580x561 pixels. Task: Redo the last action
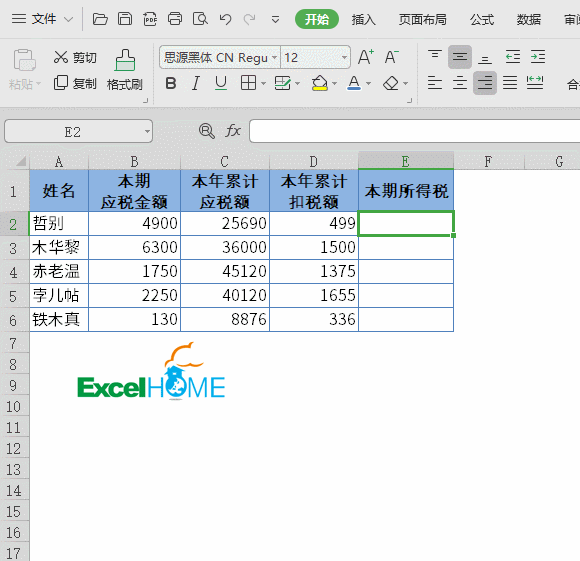tap(250, 19)
